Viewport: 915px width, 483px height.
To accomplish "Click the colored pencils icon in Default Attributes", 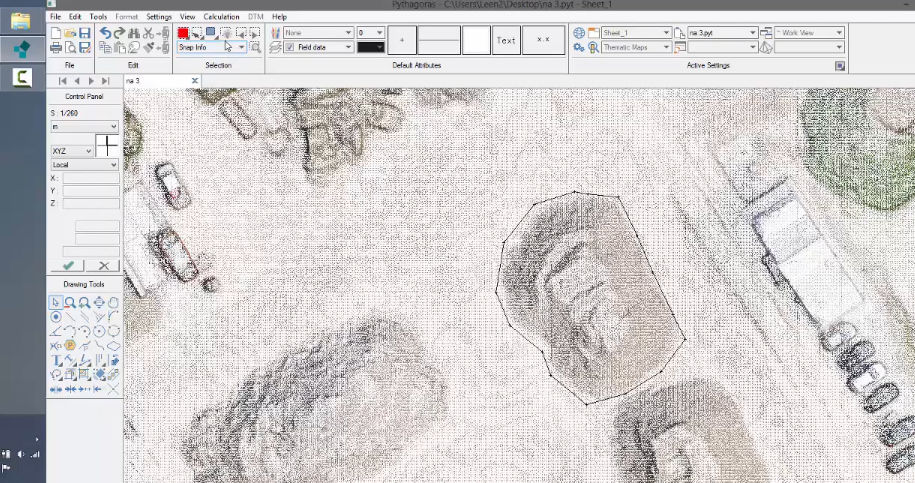I will [x=275, y=33].
